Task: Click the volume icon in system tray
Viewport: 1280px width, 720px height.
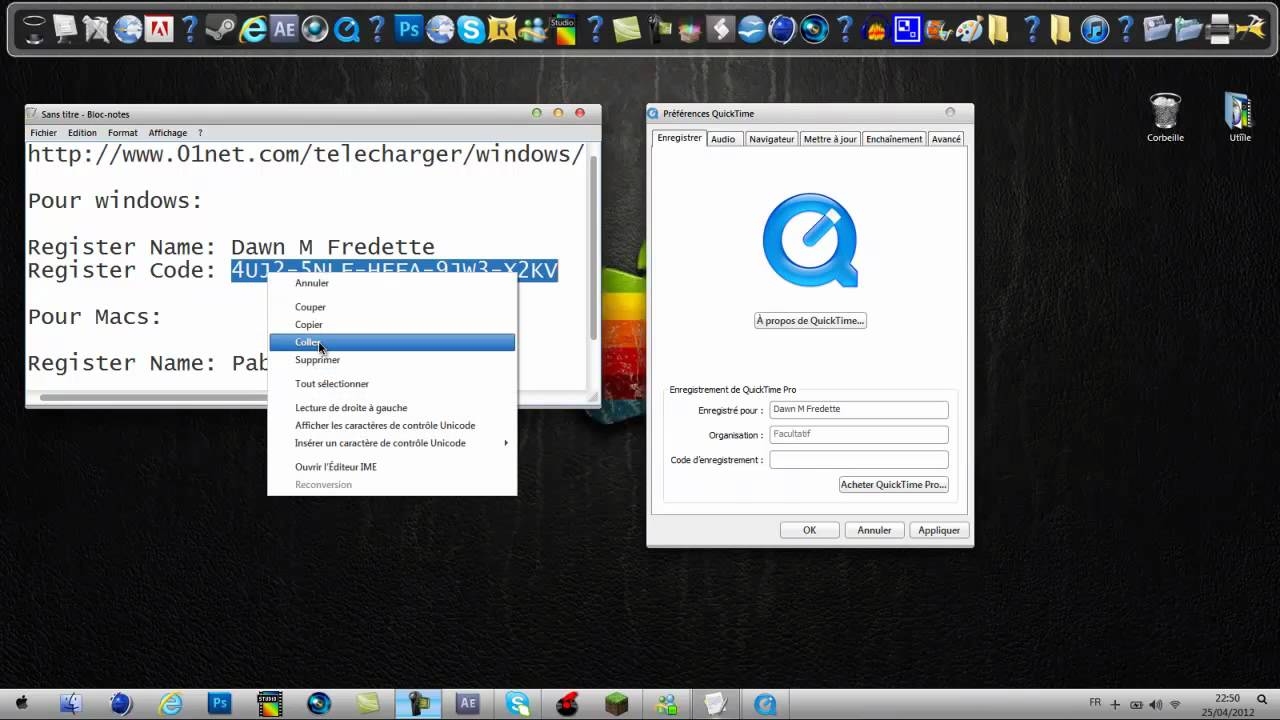Action: [1155, 704]
